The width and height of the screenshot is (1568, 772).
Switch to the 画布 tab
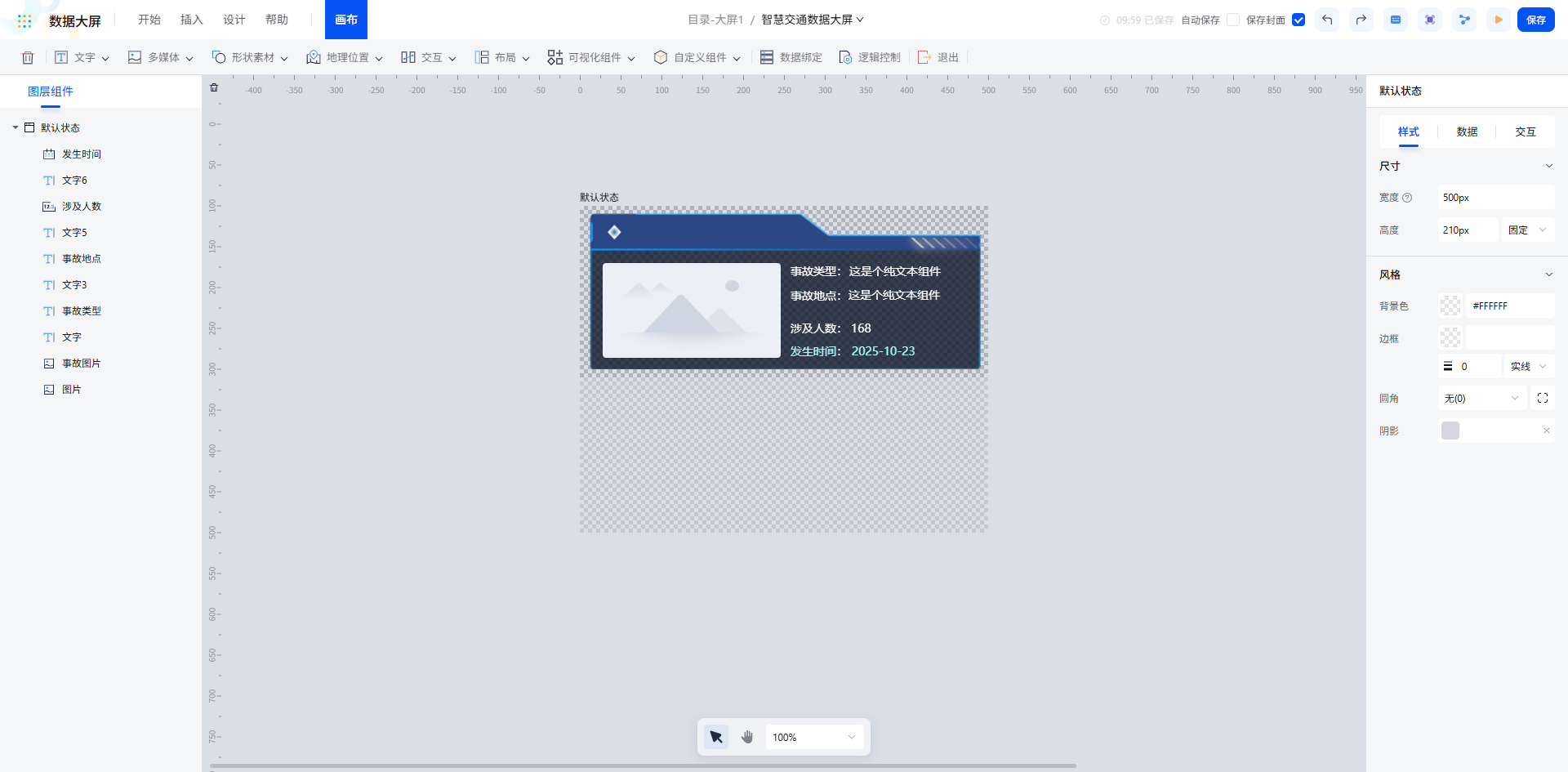(346, 20)
